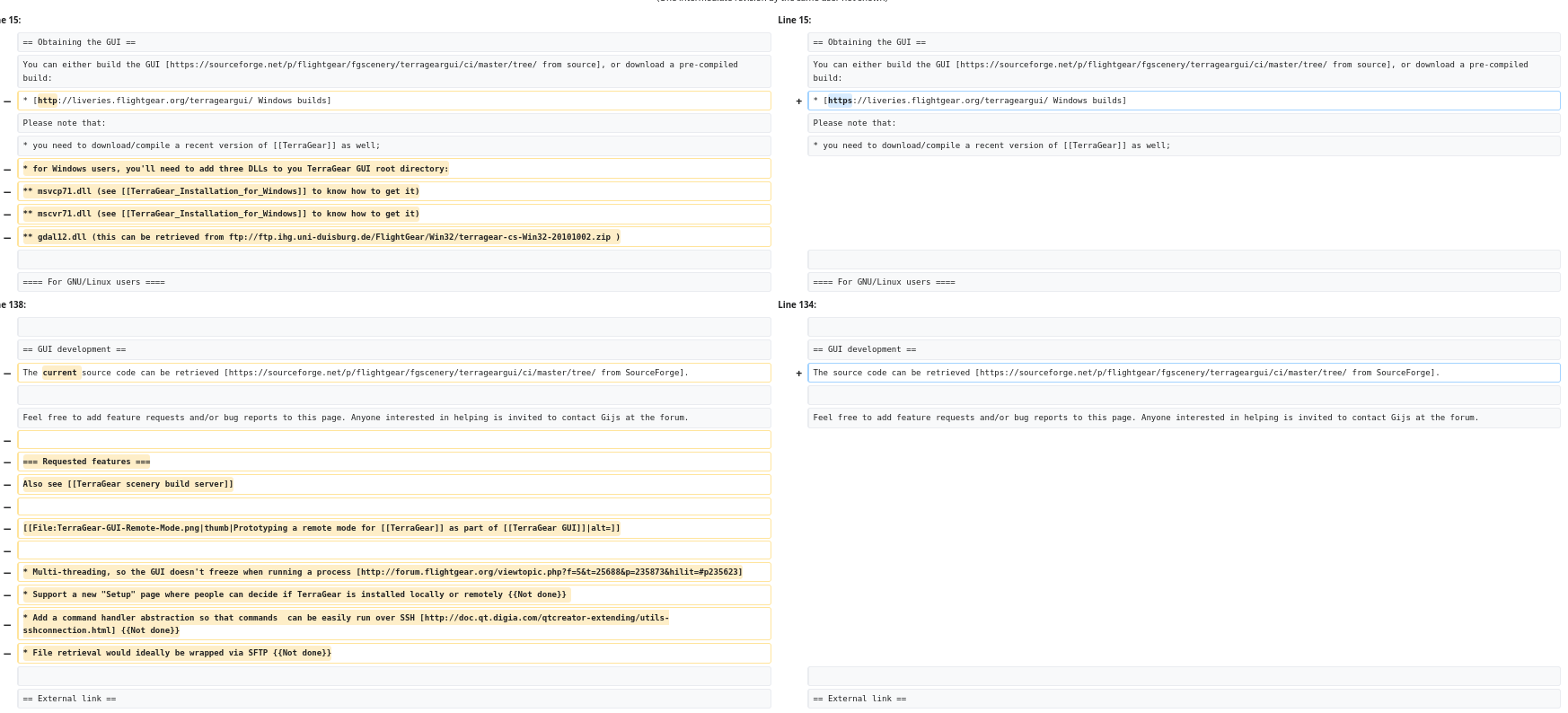Viewport: 1568px width, 713px height.
Task: Click '==== For GNU/Linux users ====' on right side
Action: (x=1184, y=282)
